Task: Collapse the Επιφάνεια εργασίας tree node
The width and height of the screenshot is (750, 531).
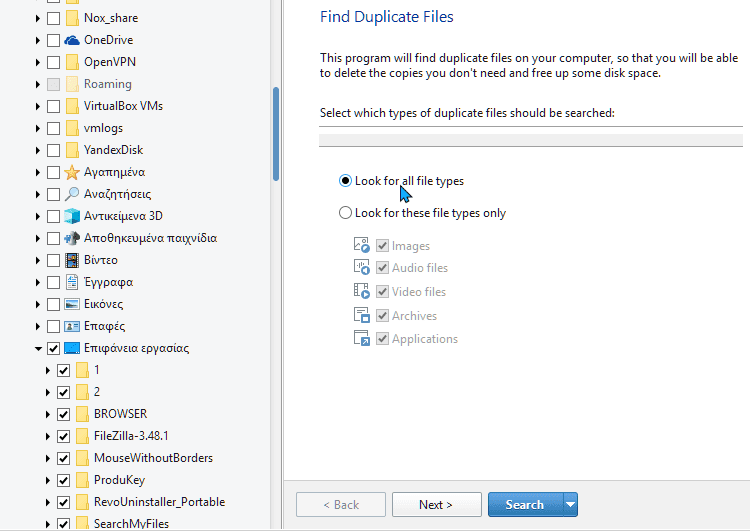Action: coord(38,349)
